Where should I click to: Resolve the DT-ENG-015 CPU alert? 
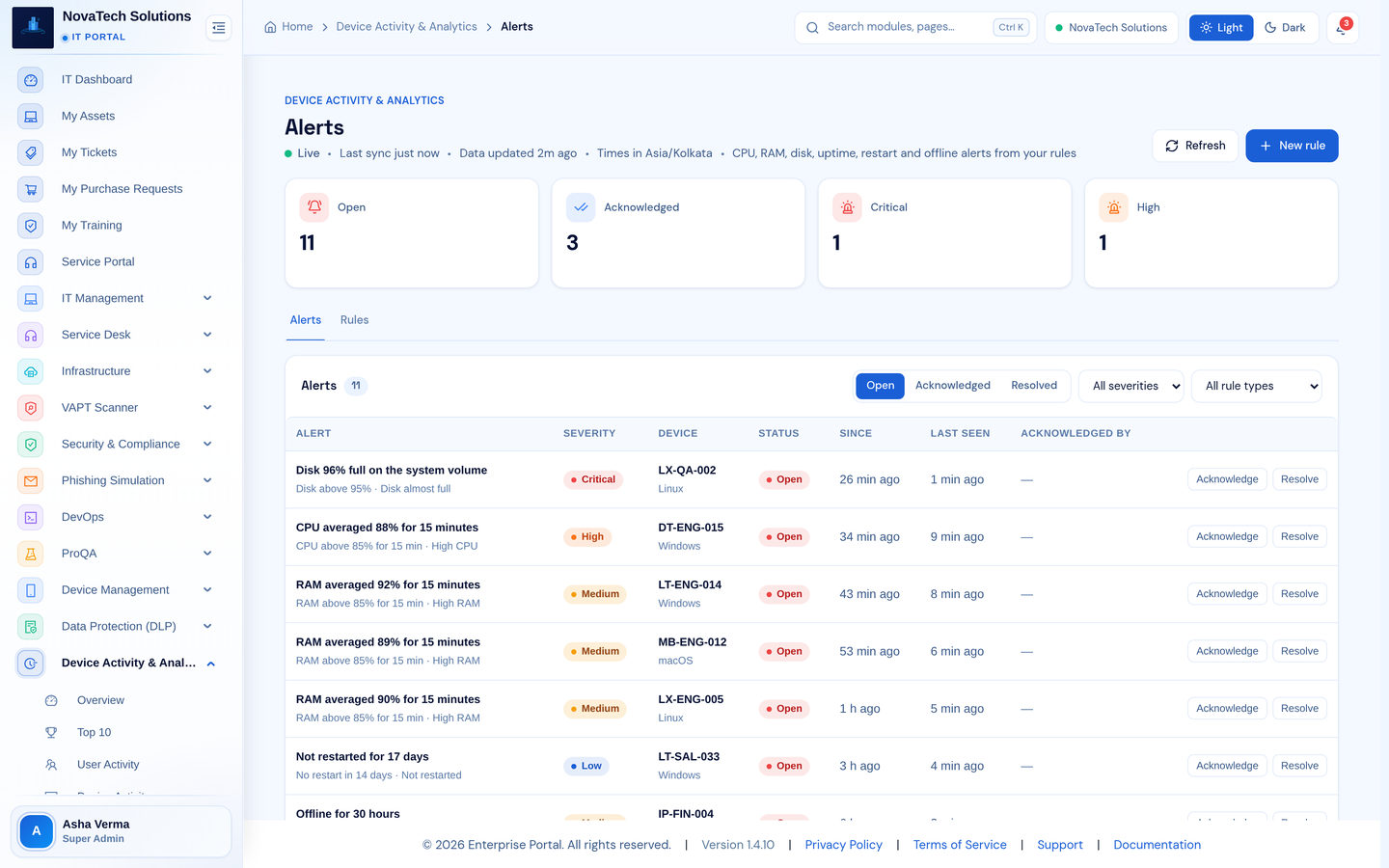(1299, 537)
